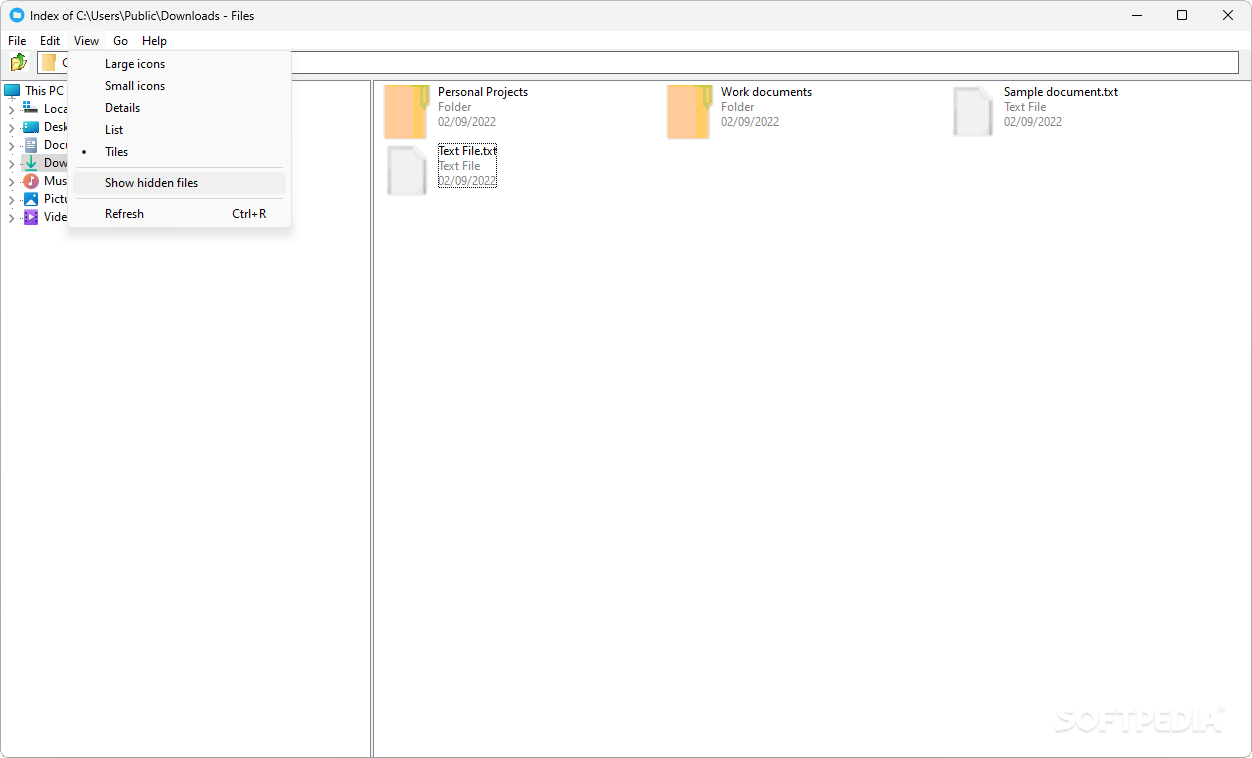Click the Text File.txt name label
Viewport: 1252px width, 758px height.
[467, 151]
